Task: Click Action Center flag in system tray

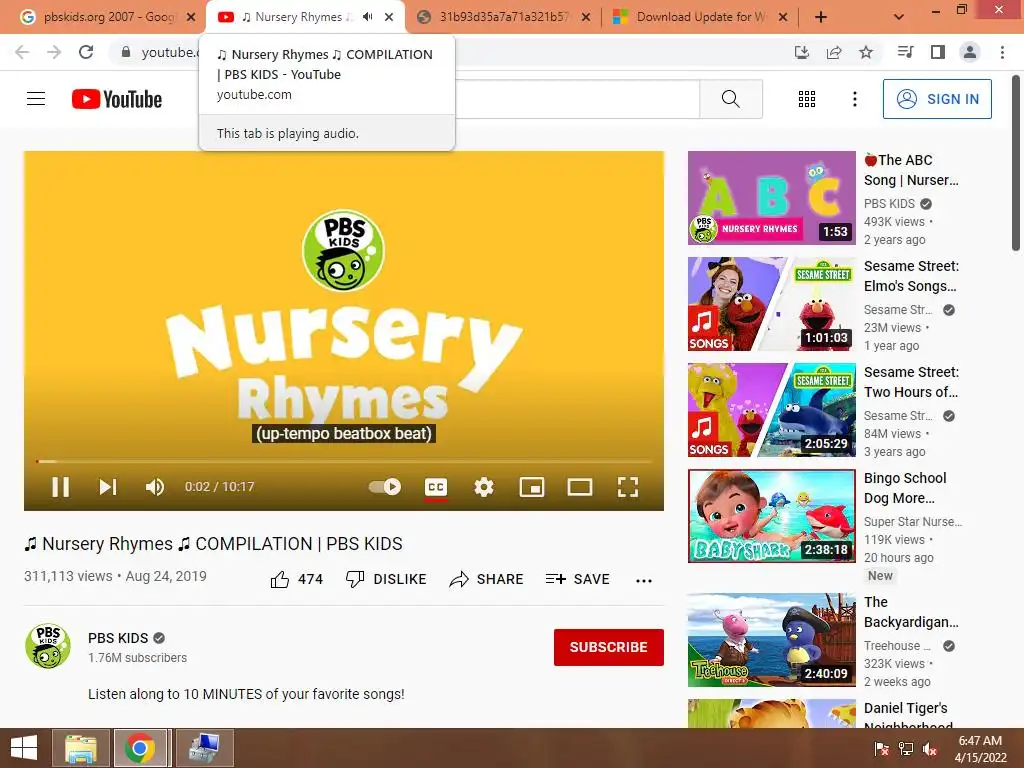Action: click(x=881, y=749)
